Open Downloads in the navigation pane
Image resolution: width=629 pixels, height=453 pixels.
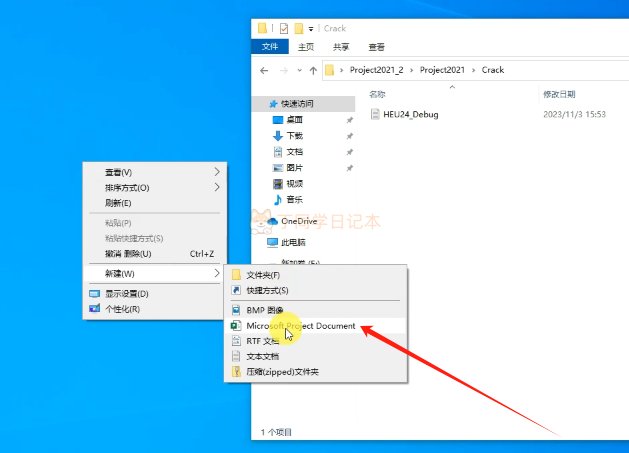pyautogui.click(x=294, y=136)
